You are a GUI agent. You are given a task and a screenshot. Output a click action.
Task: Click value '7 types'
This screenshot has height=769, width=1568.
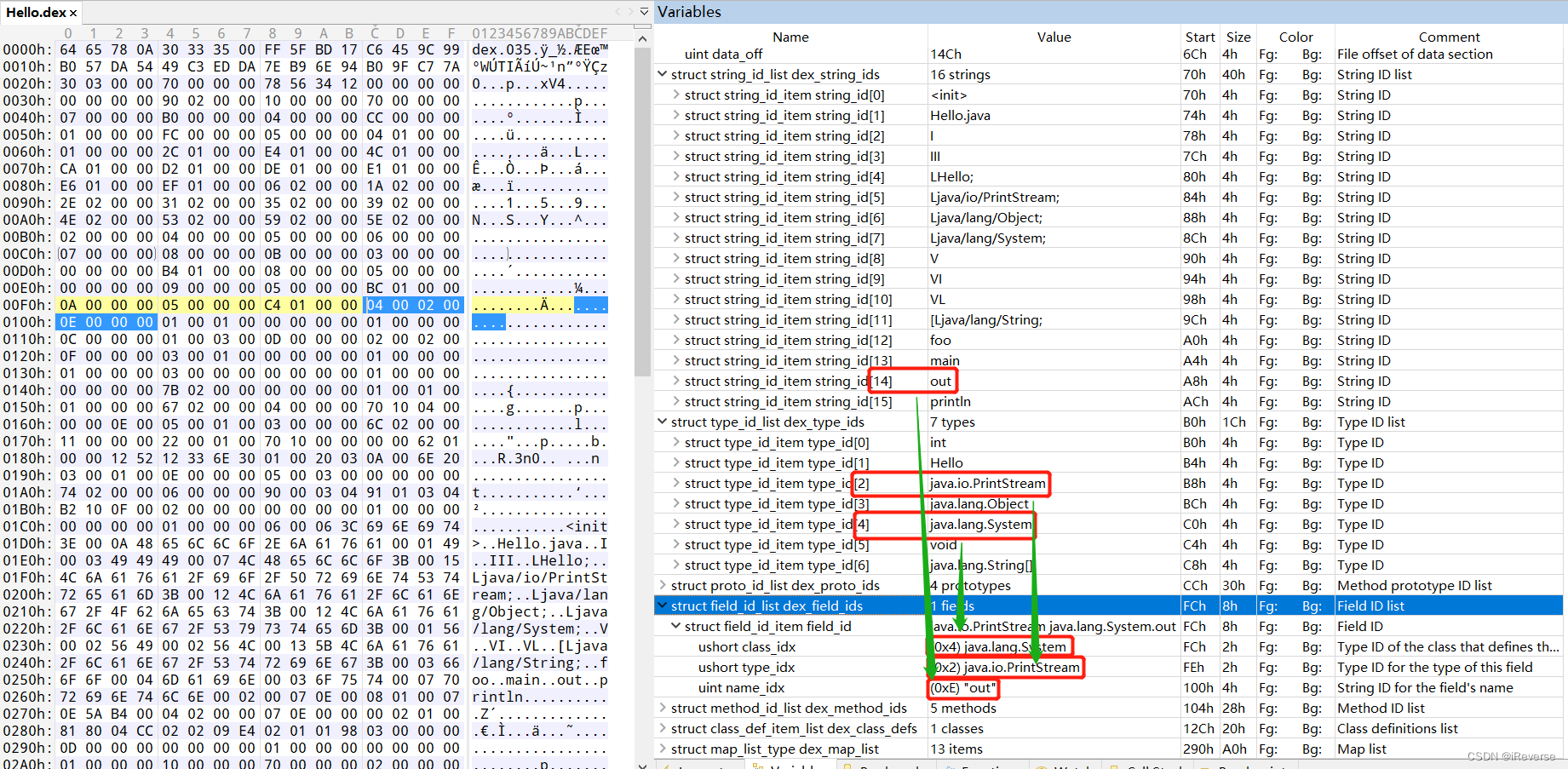coord(952,422)
